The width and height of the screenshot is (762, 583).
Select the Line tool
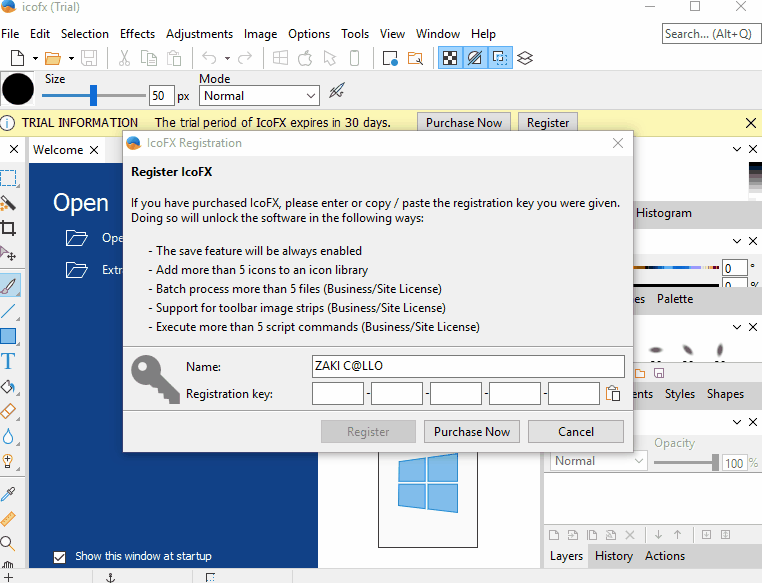click(x=9, y=311)
